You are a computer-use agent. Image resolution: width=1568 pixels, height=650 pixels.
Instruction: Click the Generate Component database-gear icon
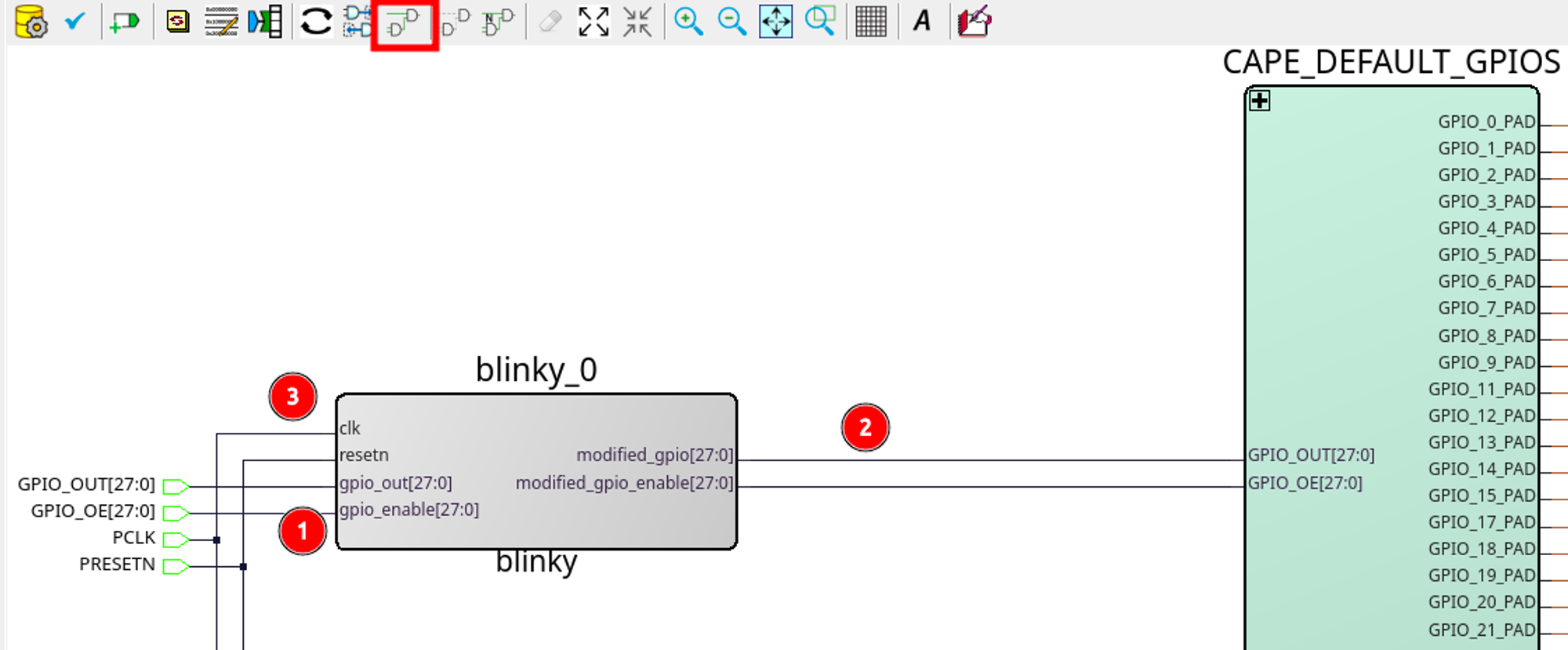(31, 22)
